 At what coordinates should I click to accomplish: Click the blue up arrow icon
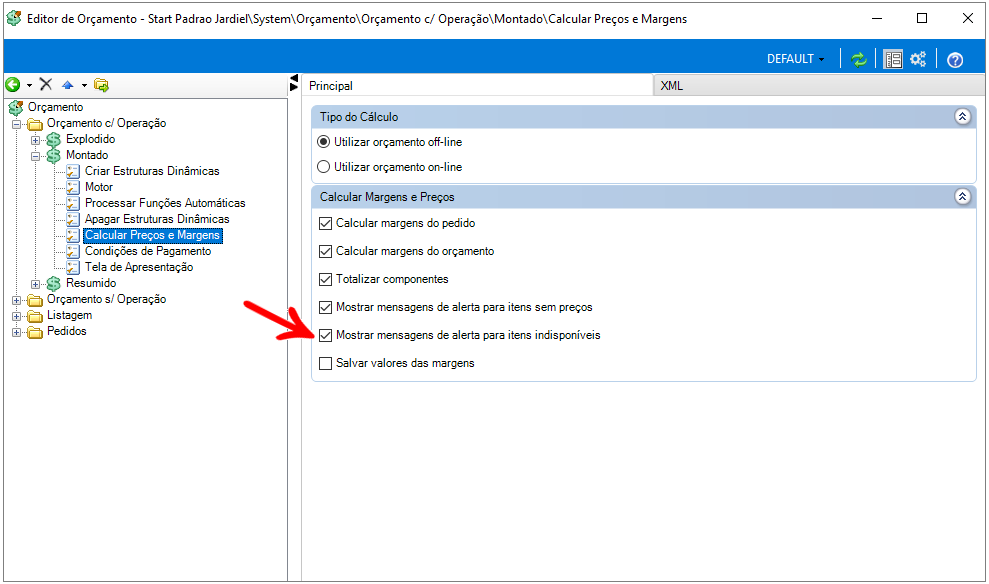click(68, 85)
